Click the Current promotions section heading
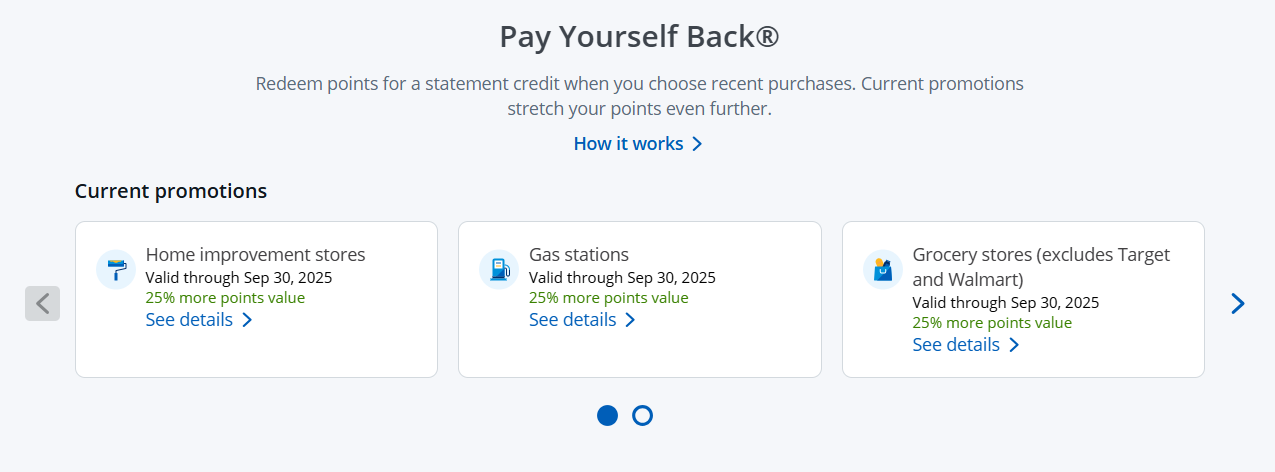This screenshot has width=1275, height=472. [171, 191]
